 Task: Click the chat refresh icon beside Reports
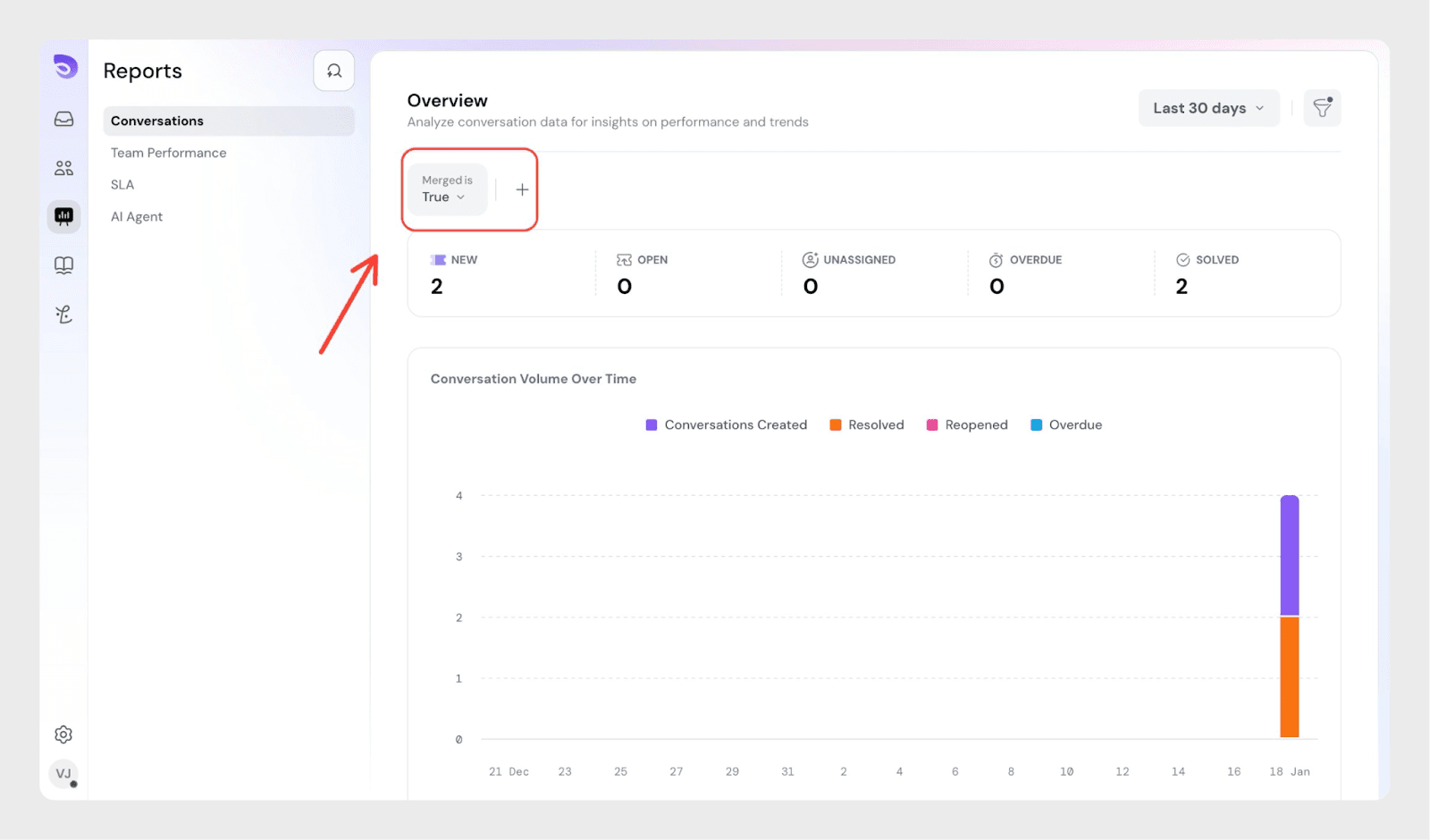coord(333,71)
